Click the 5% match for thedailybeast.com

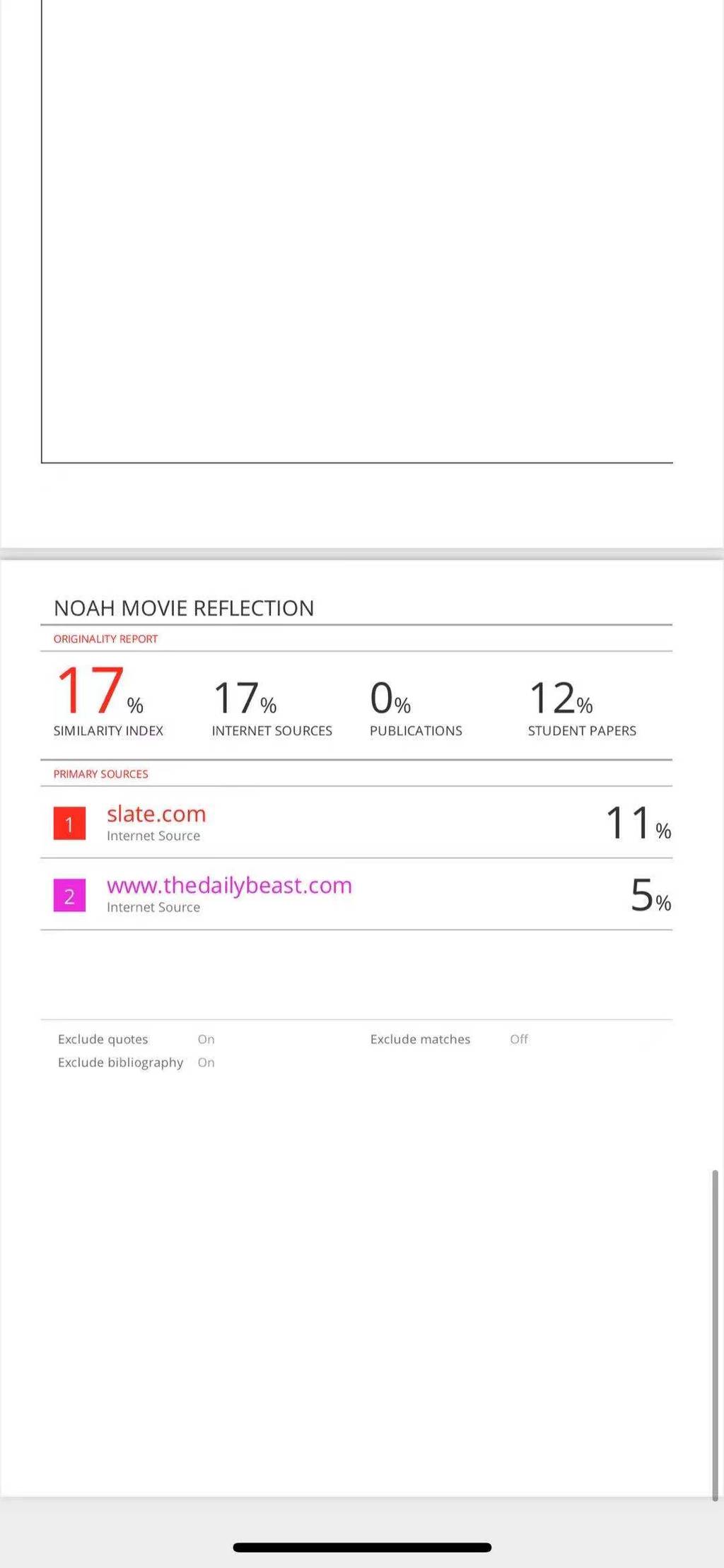point(650,895)
